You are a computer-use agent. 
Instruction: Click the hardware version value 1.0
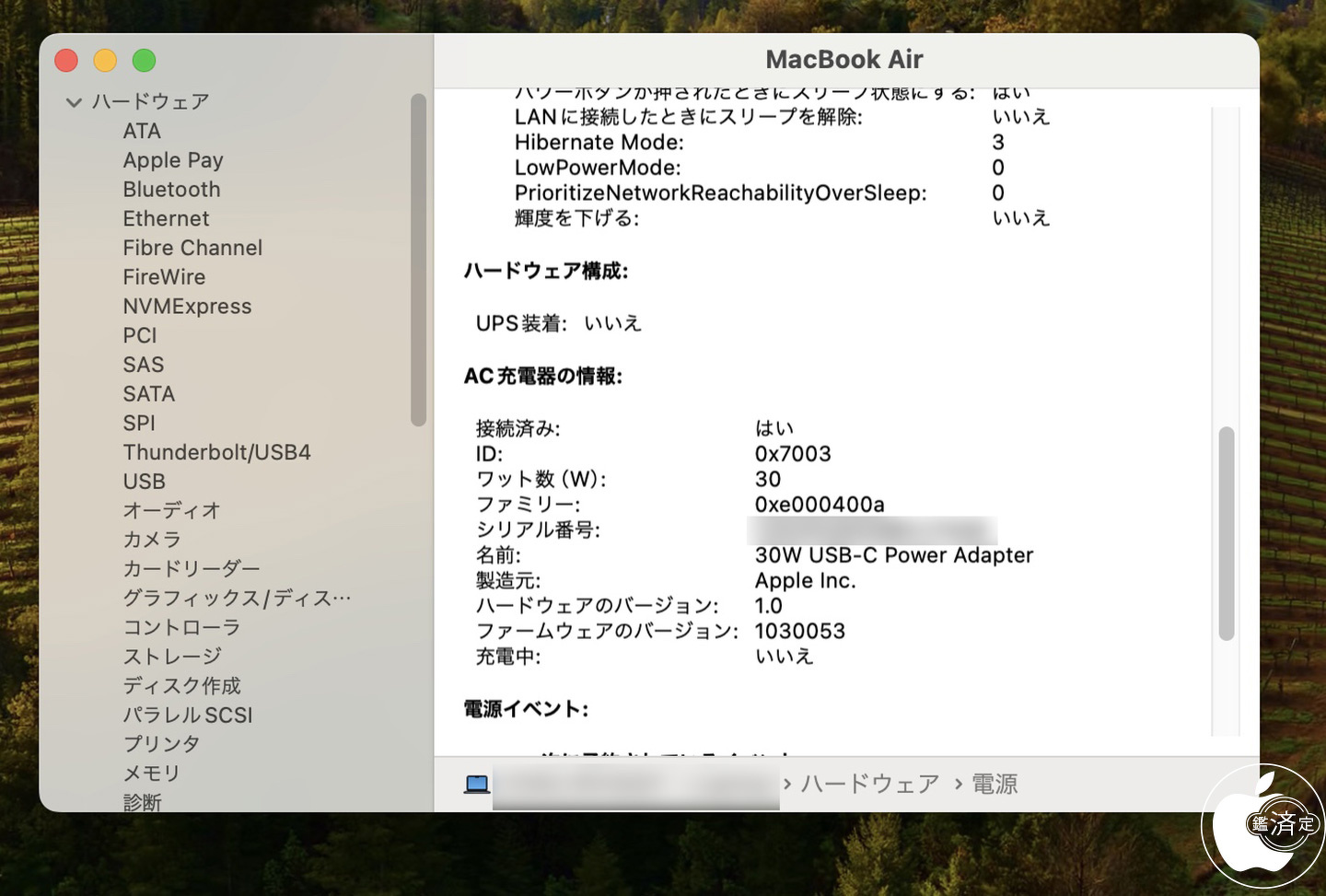point(769,606)
